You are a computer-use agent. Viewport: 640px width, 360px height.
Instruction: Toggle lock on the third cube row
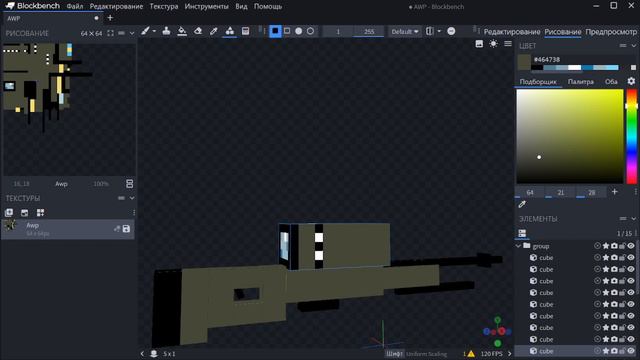pyautogui.click(x=622, y=281)
